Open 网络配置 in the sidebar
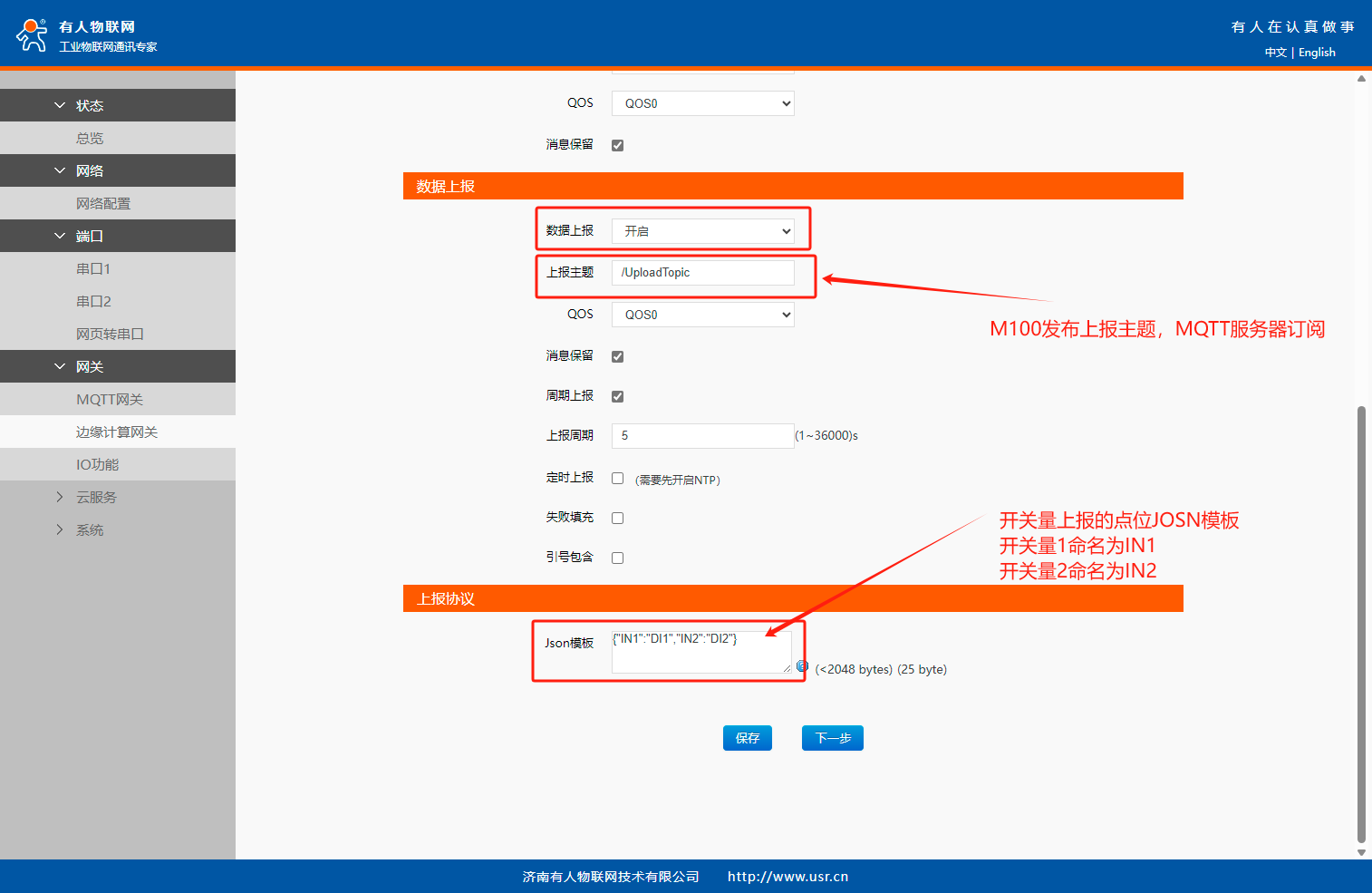 [103, 203]
